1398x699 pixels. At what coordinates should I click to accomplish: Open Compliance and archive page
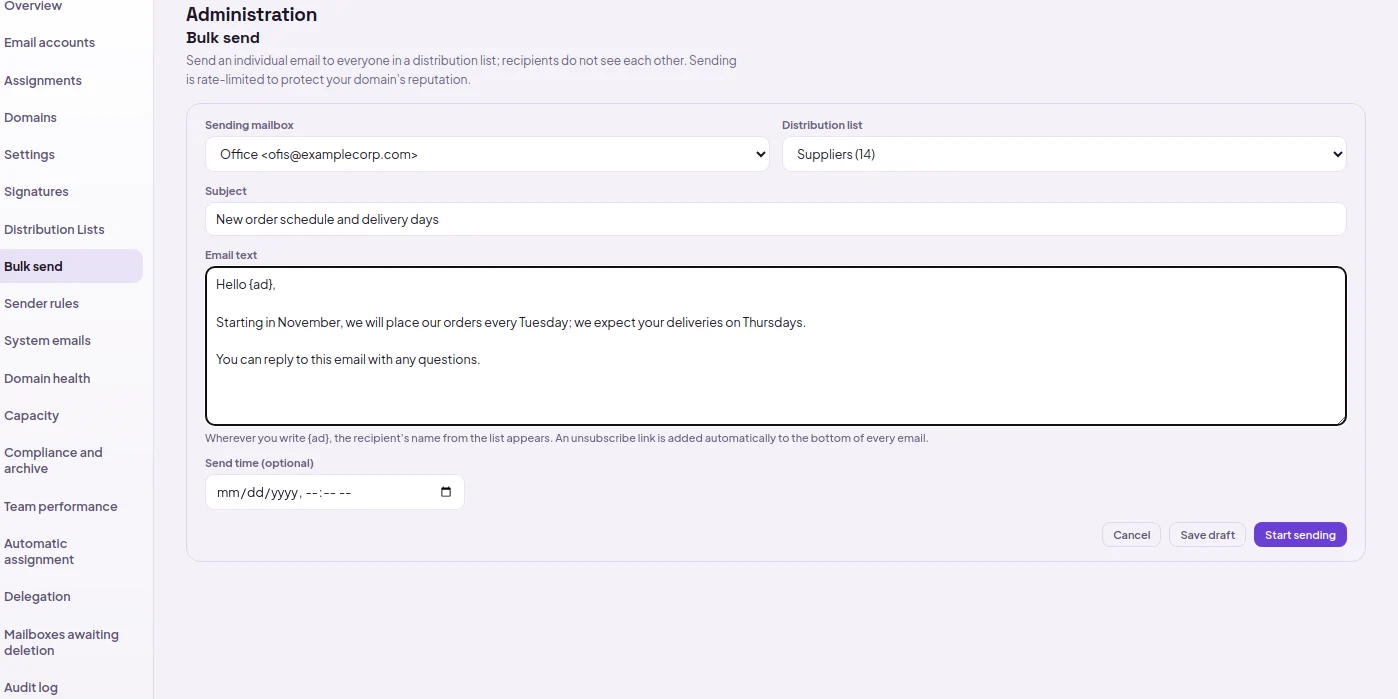[x=53, y=461]
